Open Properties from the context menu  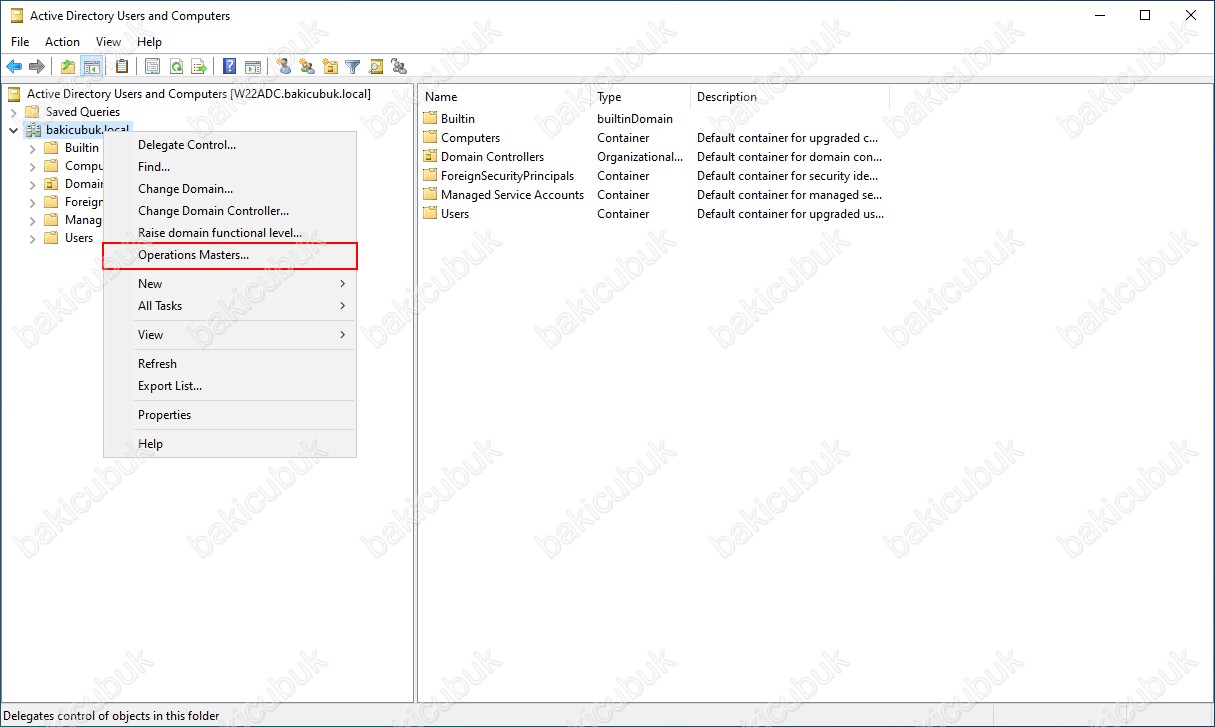tap(229, 415)
